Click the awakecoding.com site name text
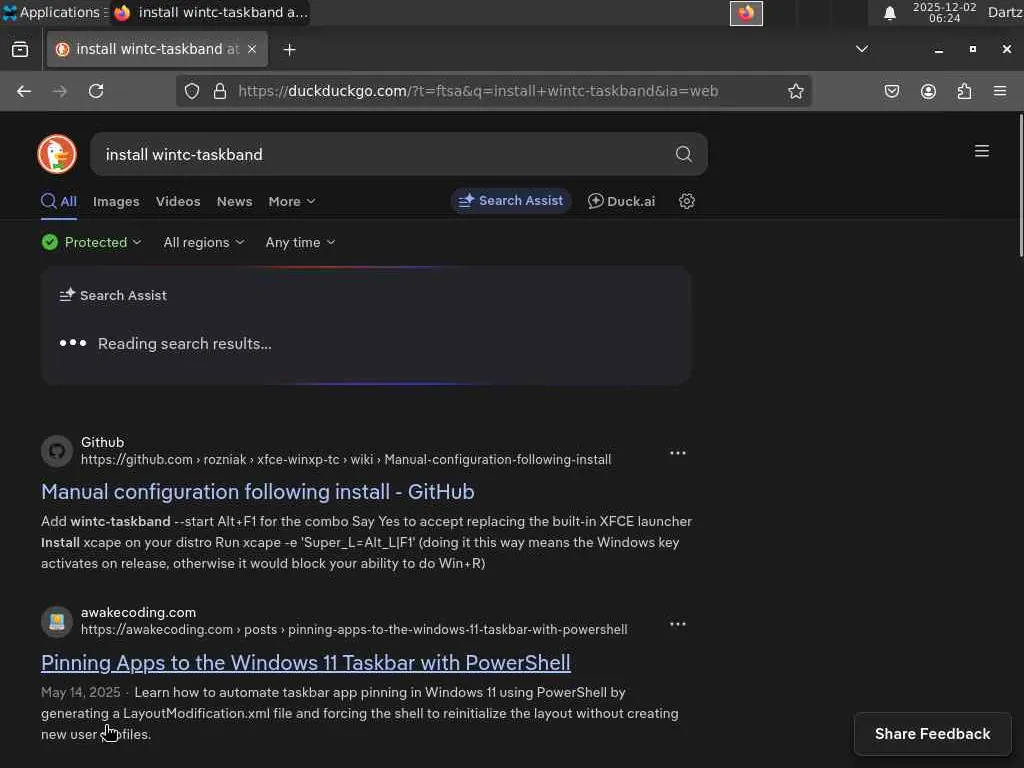 pos(138,613)
